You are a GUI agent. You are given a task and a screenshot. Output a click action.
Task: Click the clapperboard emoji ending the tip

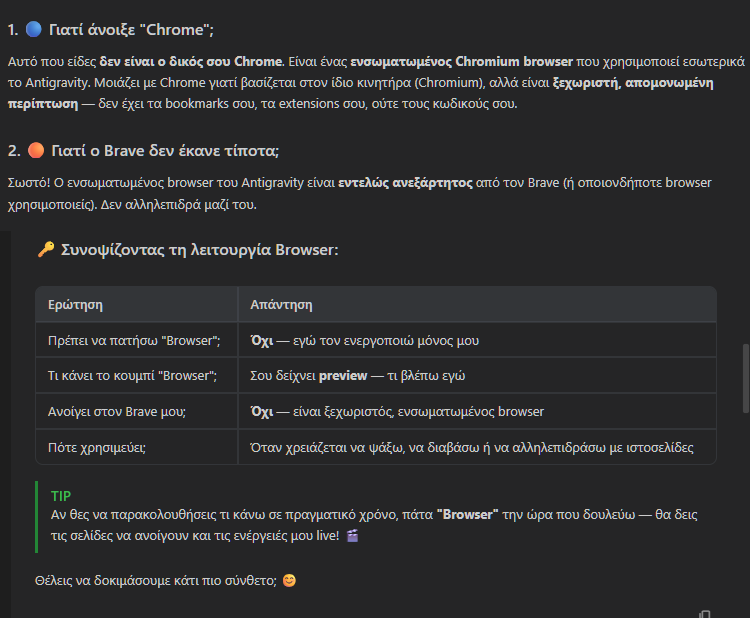pyautogui.click(x=352, y=536)
